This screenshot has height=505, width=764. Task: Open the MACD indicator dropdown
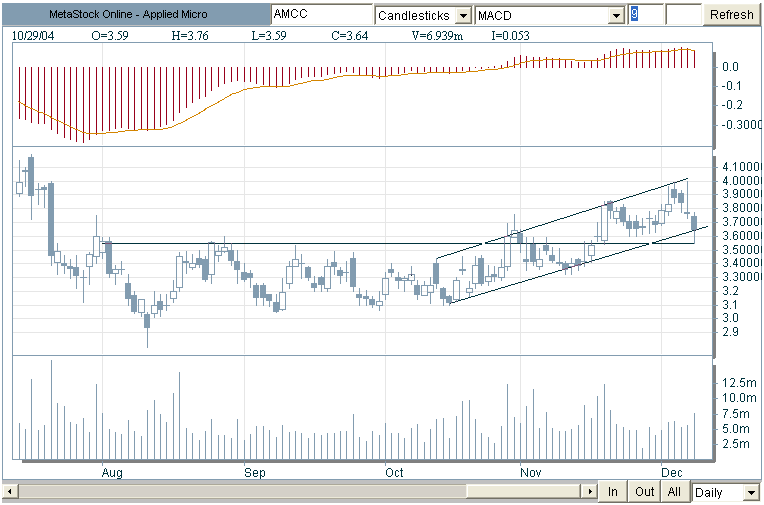(x=617, y=16)
